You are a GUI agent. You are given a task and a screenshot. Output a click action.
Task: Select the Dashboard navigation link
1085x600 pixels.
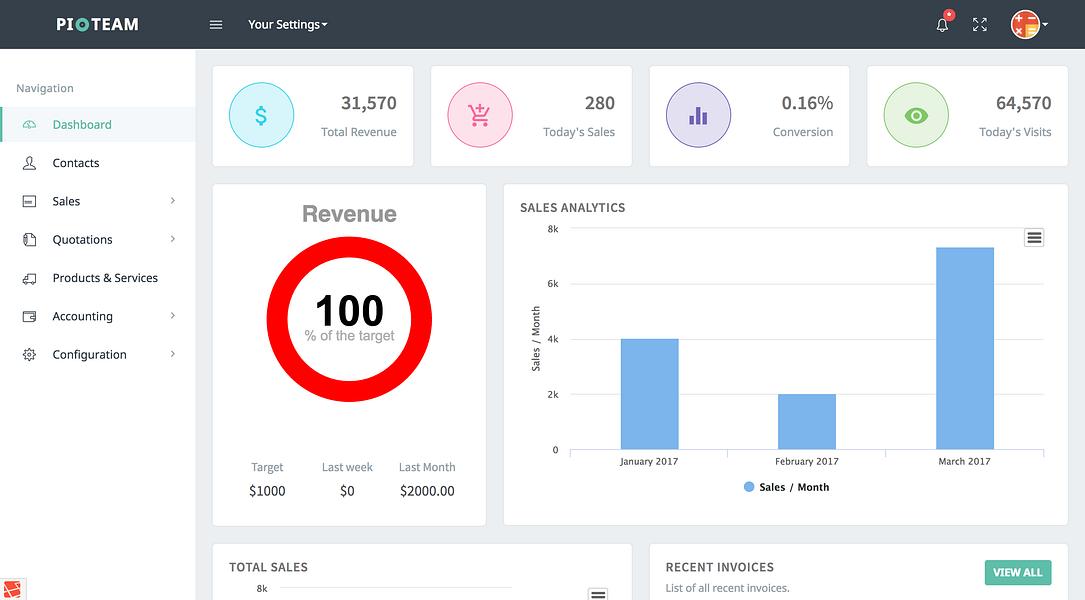coord(98,125)
